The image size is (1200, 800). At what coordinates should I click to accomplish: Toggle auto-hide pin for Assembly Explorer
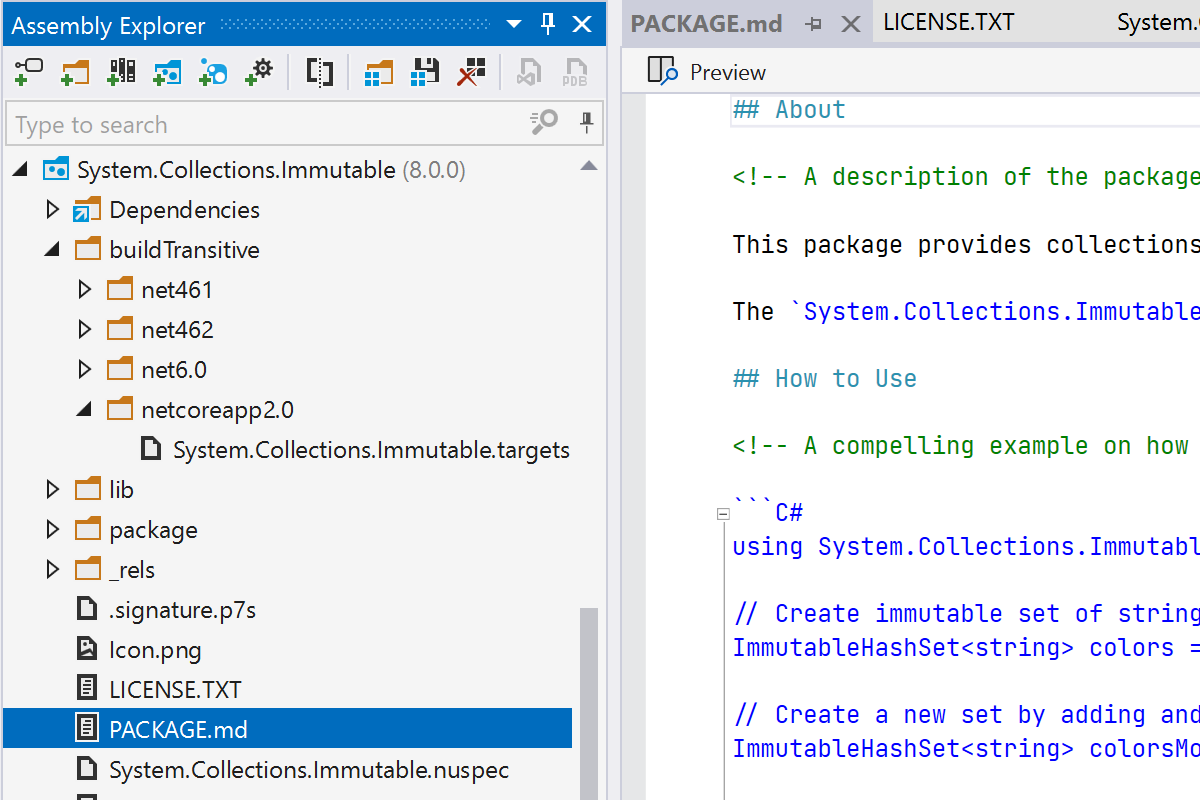point(548,24)
